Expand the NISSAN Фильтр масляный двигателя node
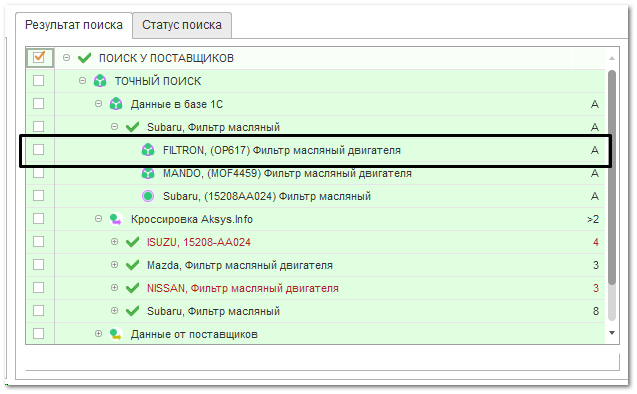This screenshot has height=394, width=637. point(115,288)
